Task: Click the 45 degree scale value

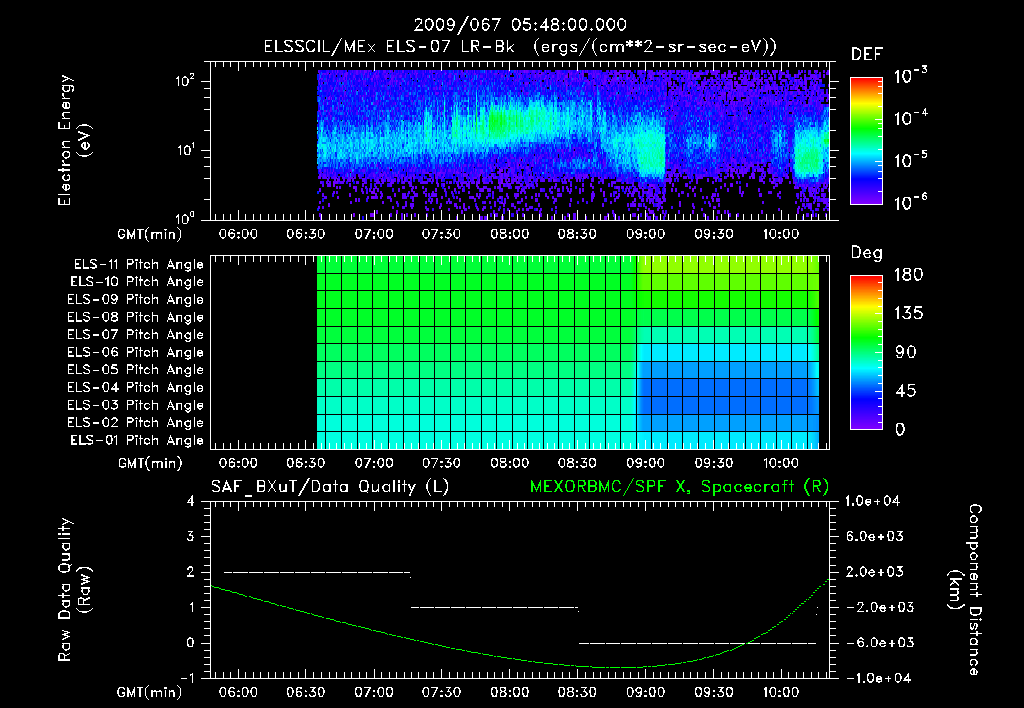Action: 904,391
